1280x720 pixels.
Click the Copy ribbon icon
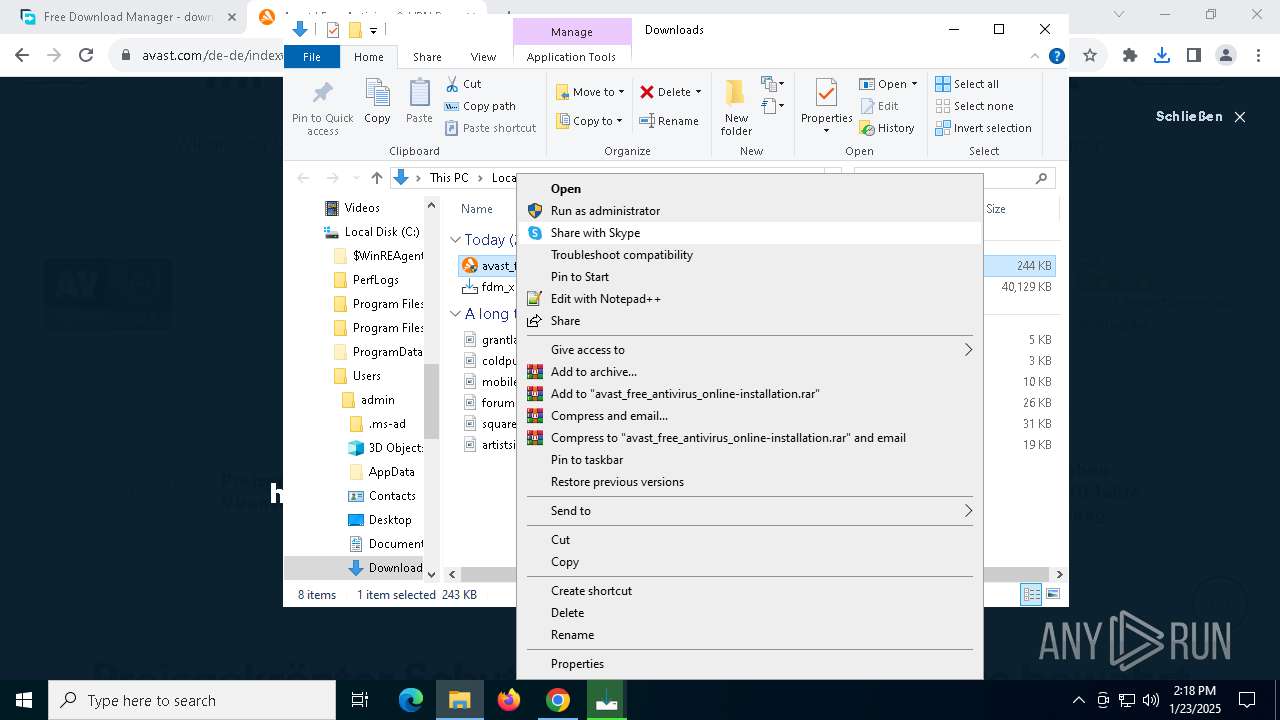[x=377, y=102]
